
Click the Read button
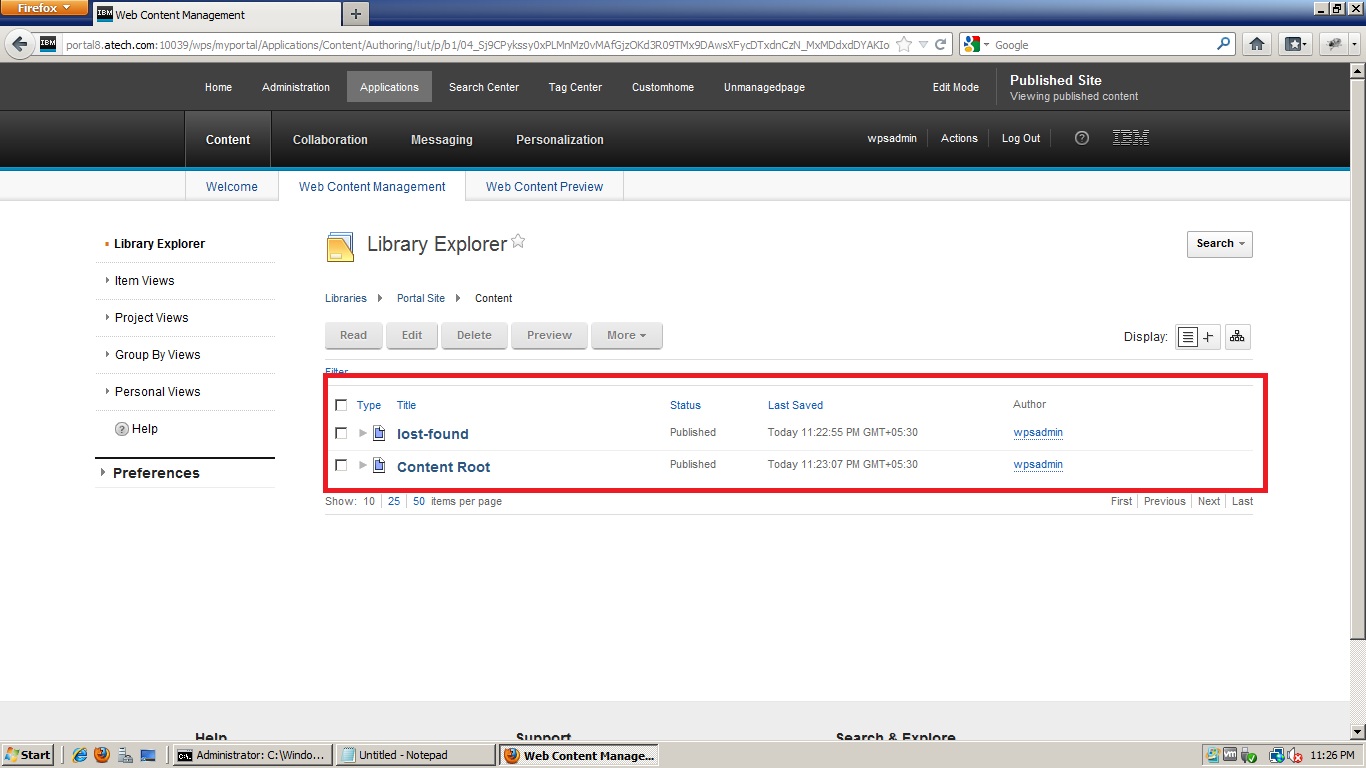354,336
